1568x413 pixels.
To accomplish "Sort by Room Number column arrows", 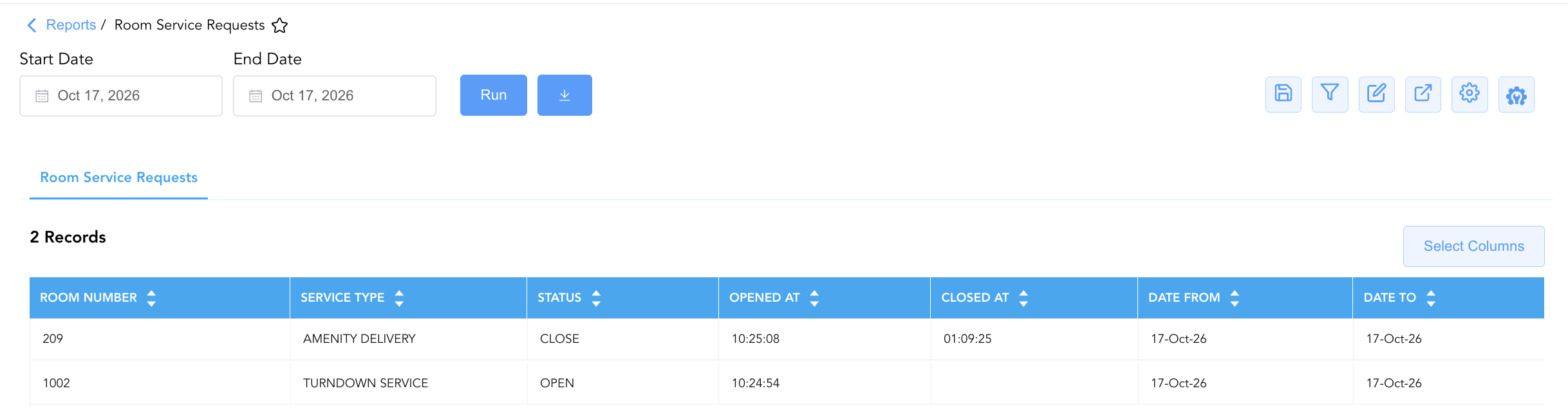I will [151, 298].
